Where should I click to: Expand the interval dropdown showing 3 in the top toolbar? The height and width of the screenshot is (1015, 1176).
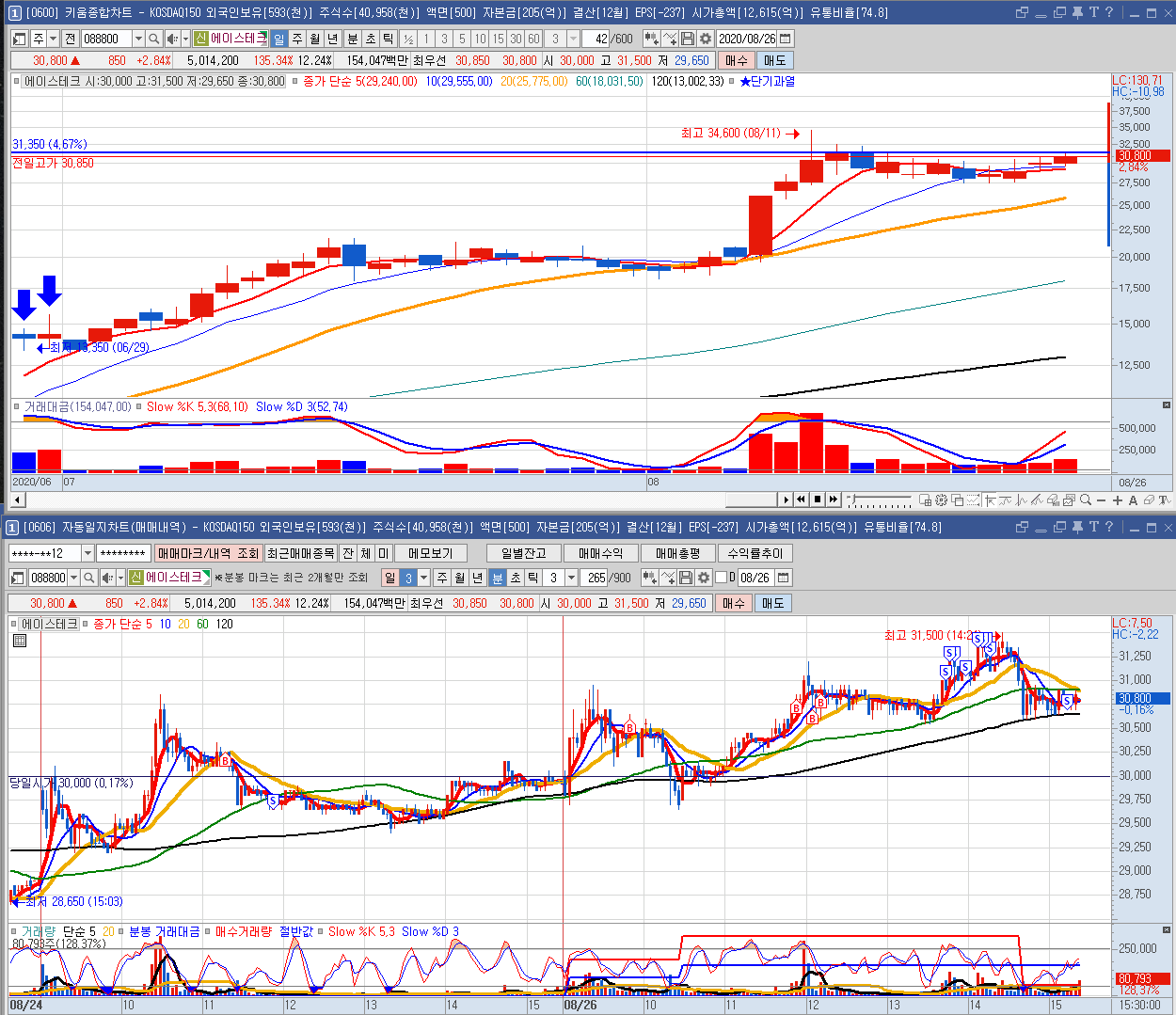tap(573, 39)
